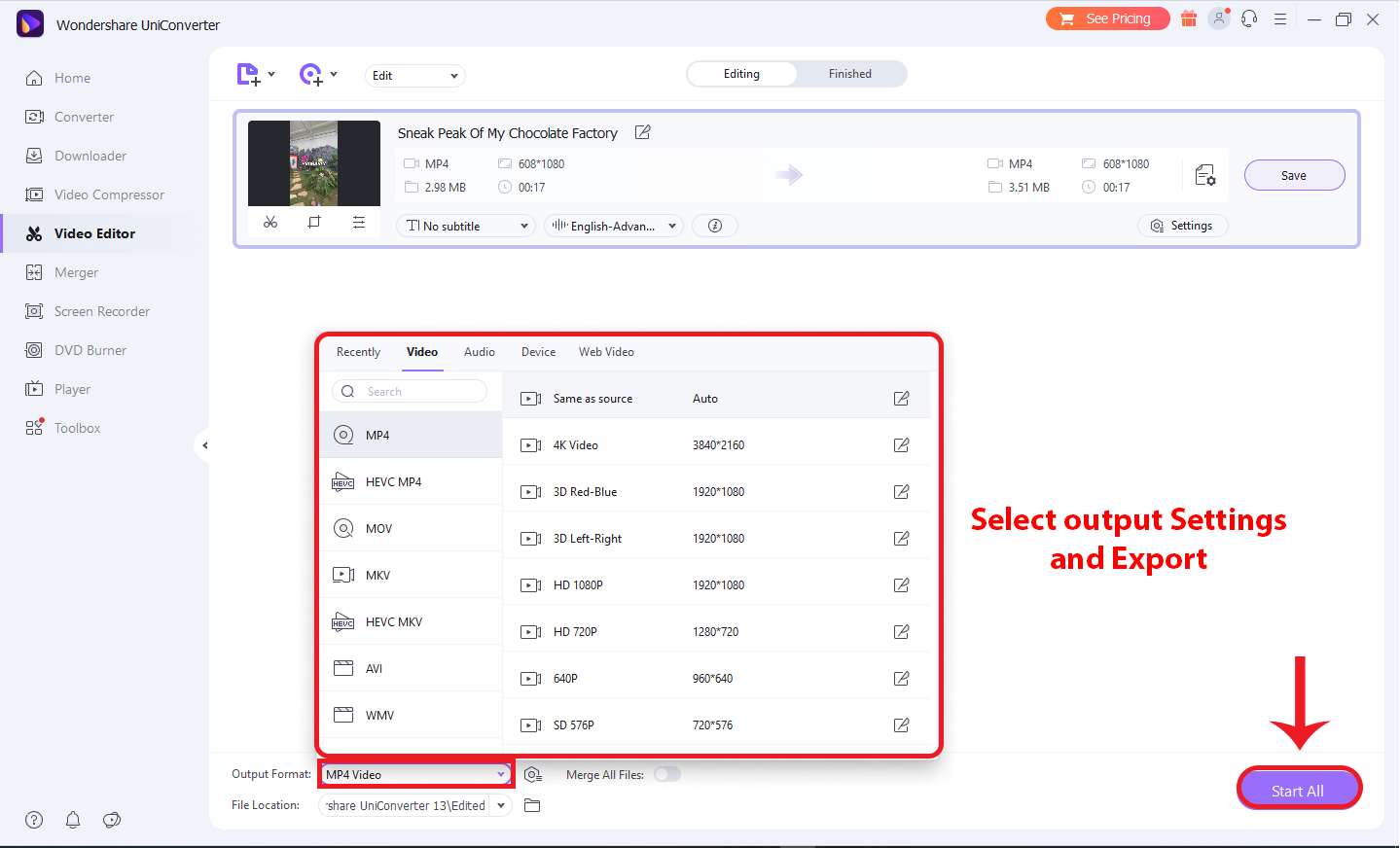Open the hamburger main menu icon
Viewport: 1400px width, 848px height.
[1280, 18]
